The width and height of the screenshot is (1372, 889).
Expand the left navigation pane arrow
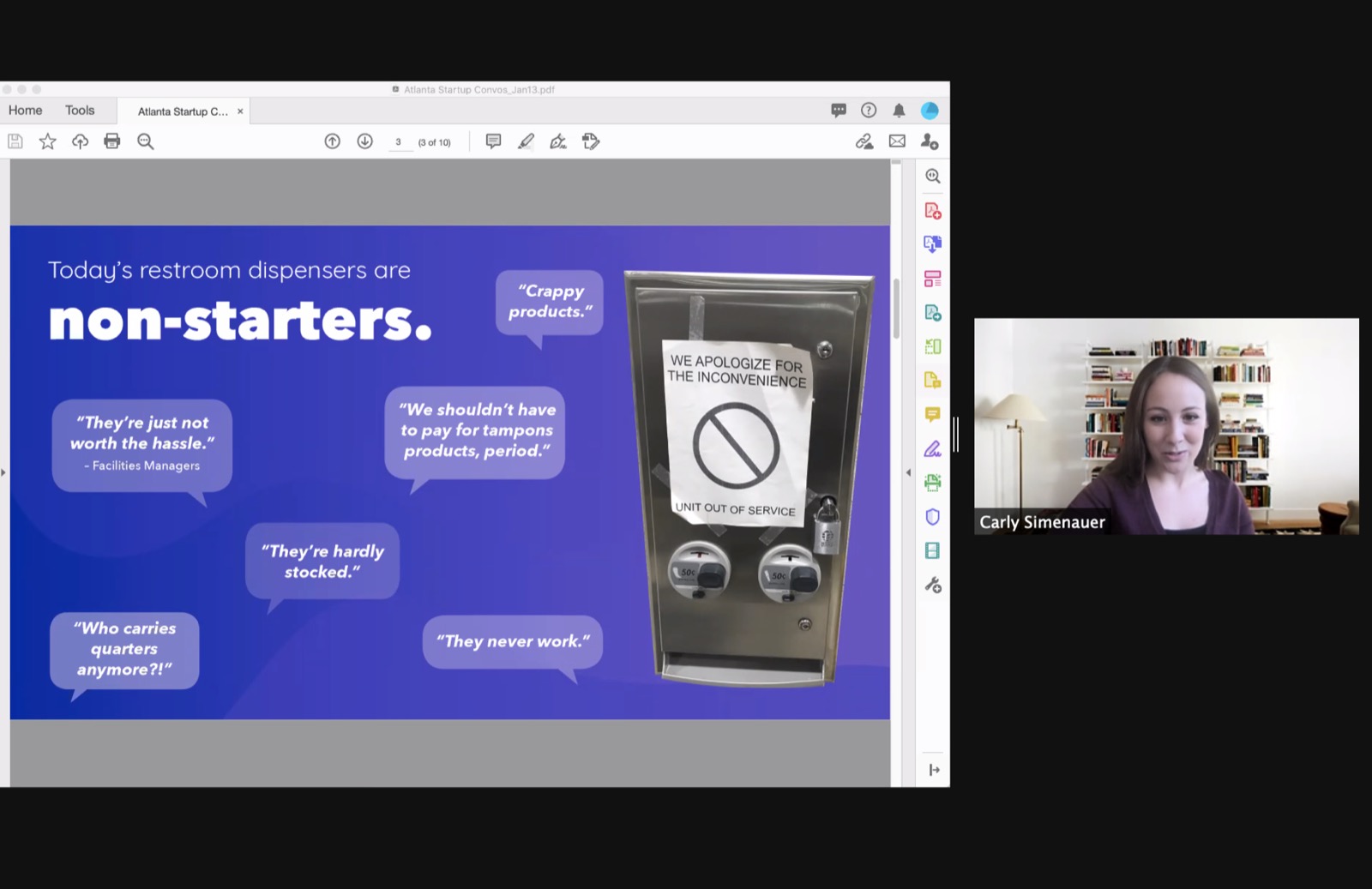pos(3,472)
